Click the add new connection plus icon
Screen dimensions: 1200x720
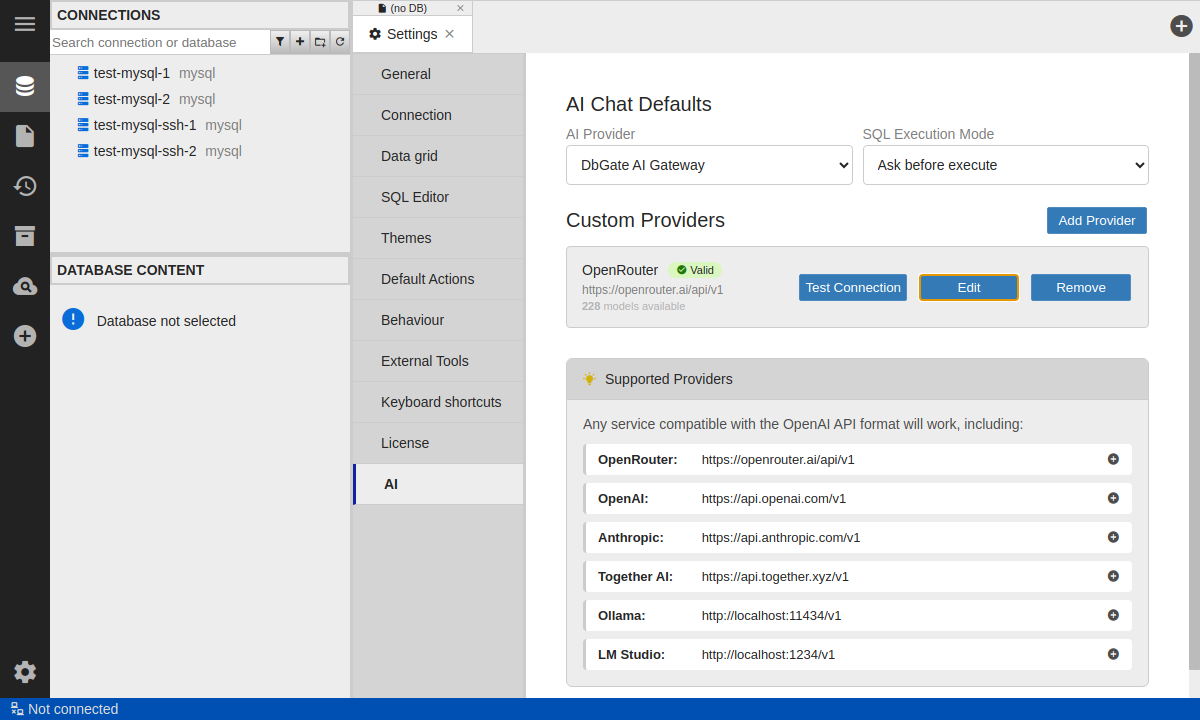coord(300,42)
